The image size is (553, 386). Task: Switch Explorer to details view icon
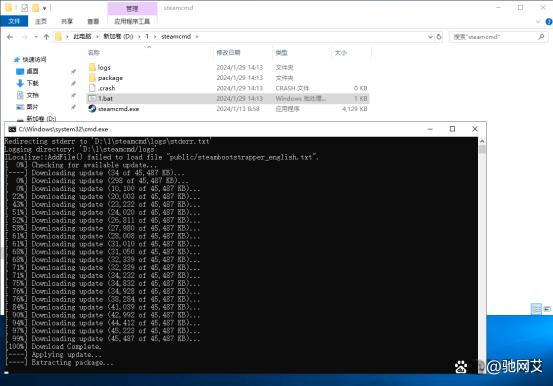[x=536, y=309]
